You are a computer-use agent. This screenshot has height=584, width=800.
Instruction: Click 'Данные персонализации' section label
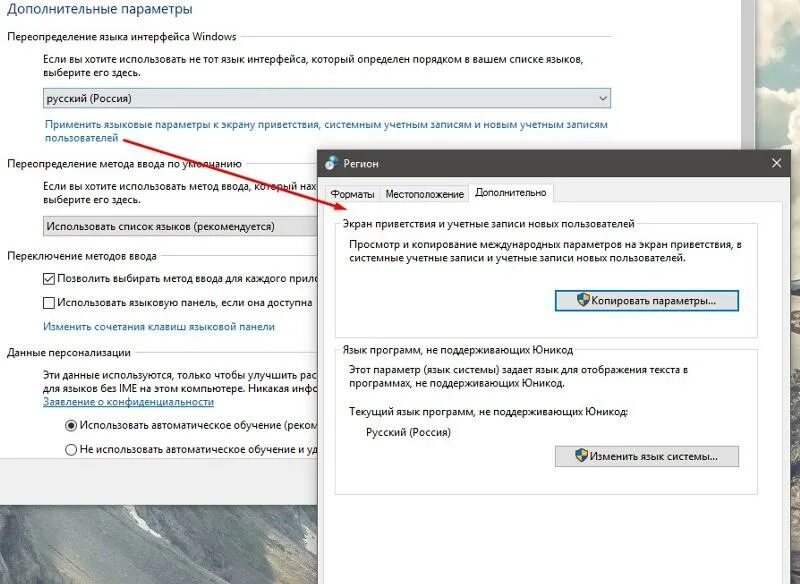coord(69,353)
